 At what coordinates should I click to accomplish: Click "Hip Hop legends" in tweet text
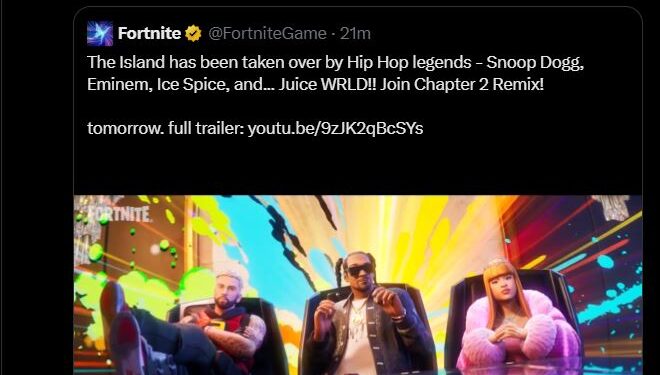[x=409, y=62]
